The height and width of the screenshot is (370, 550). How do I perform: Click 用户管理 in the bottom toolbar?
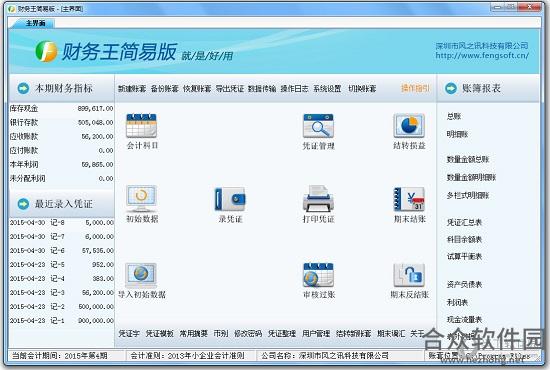(316, 334)
